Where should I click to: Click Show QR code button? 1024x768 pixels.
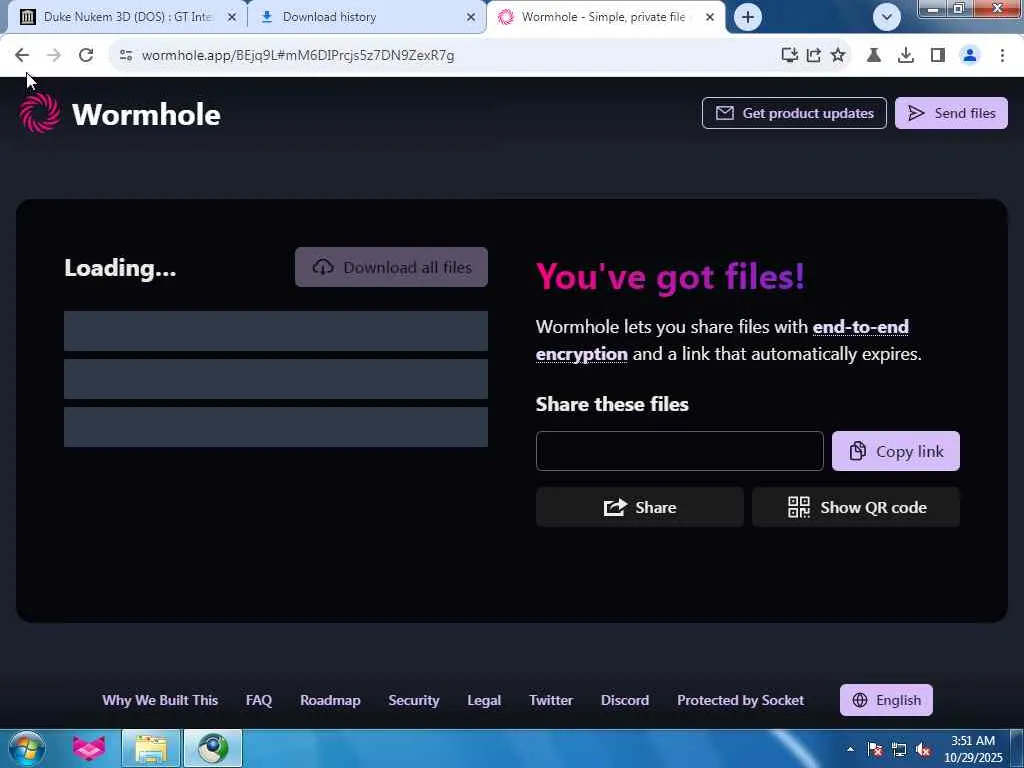point(856,507)
